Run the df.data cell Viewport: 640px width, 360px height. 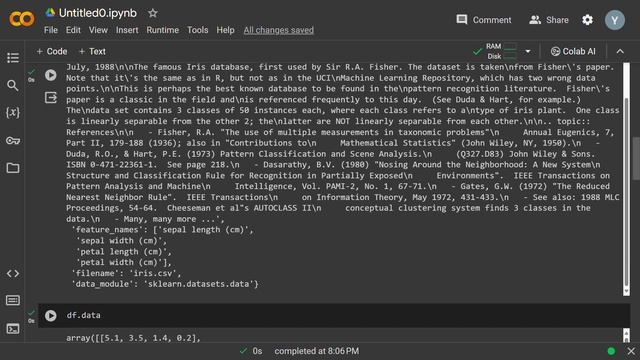51,316
